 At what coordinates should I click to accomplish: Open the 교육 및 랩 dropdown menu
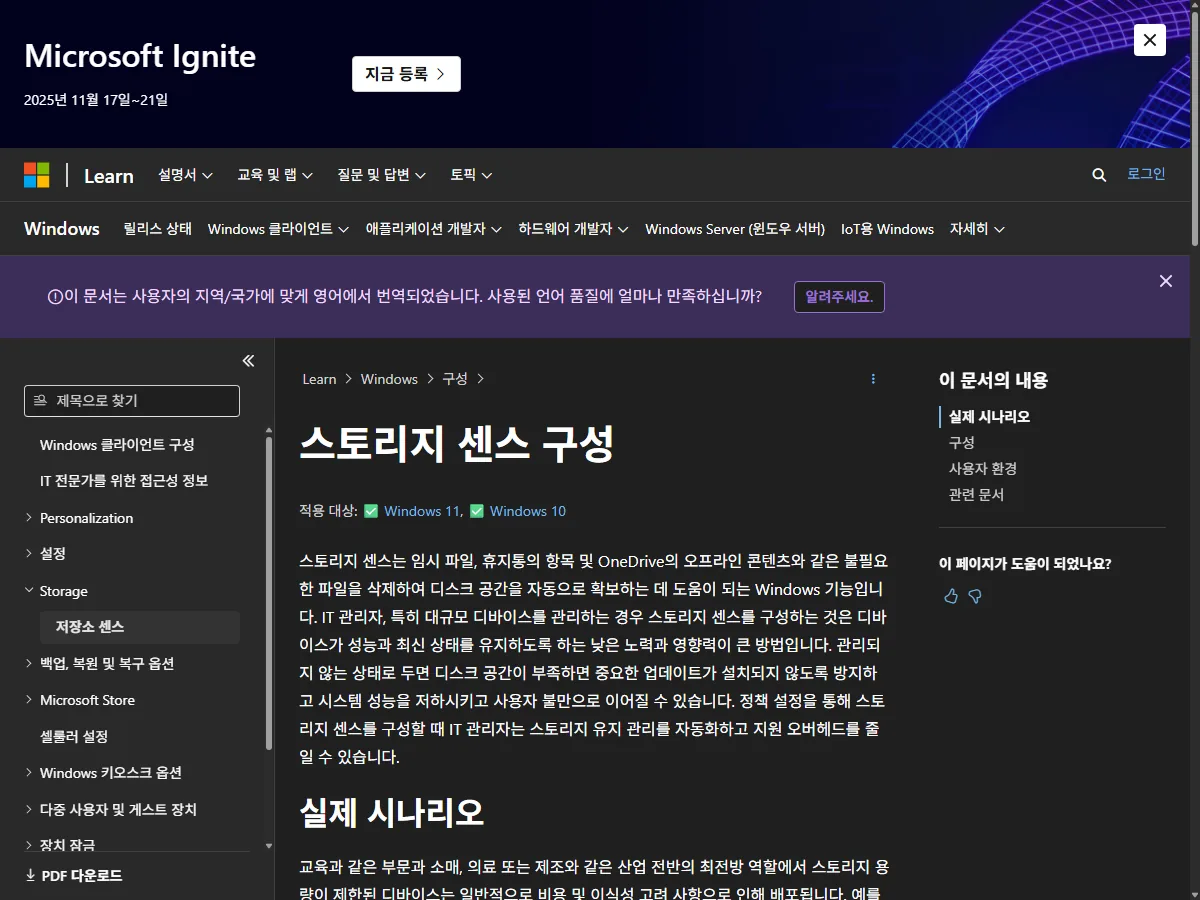[x=275, y=175]
